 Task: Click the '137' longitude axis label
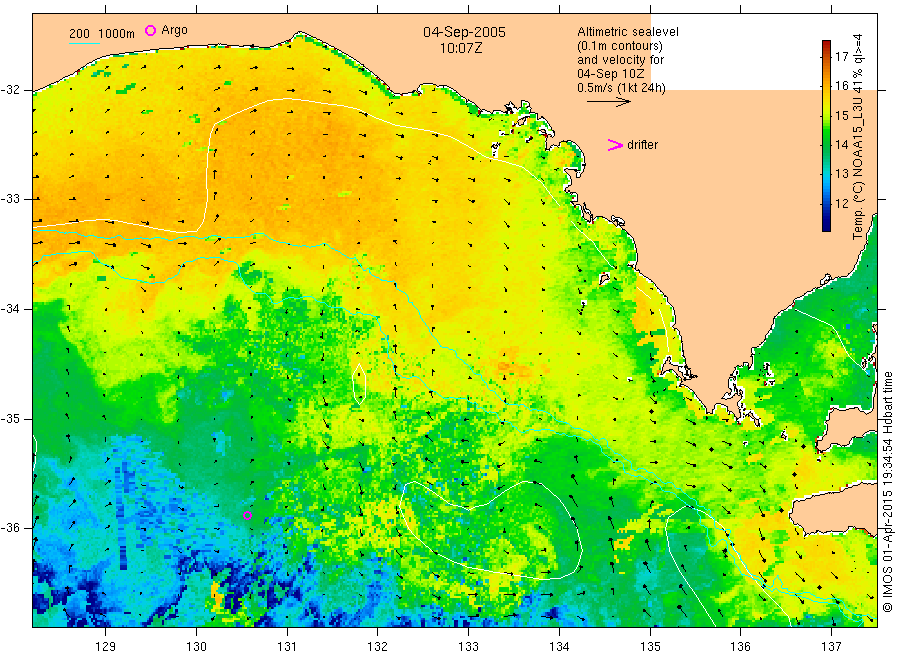tap(831, 647)
